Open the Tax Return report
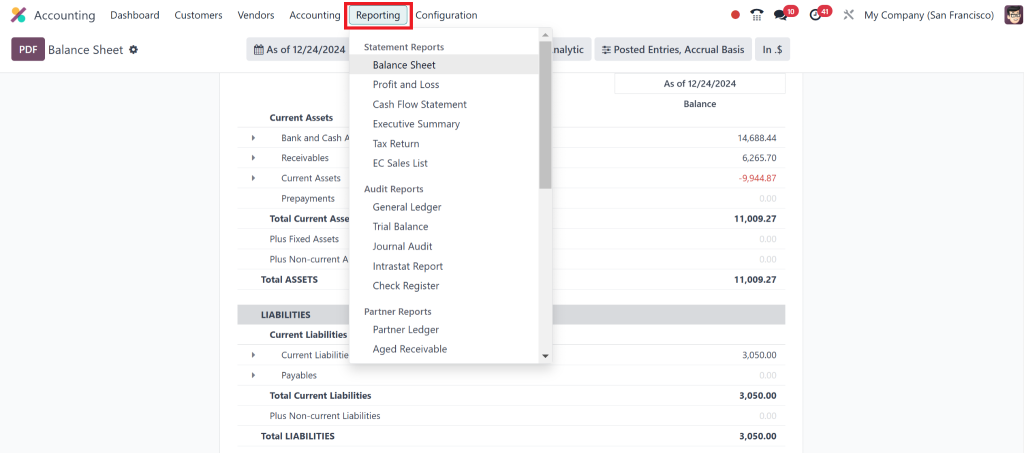Viewport: 1024px width, 453px height. click(444, 144)
